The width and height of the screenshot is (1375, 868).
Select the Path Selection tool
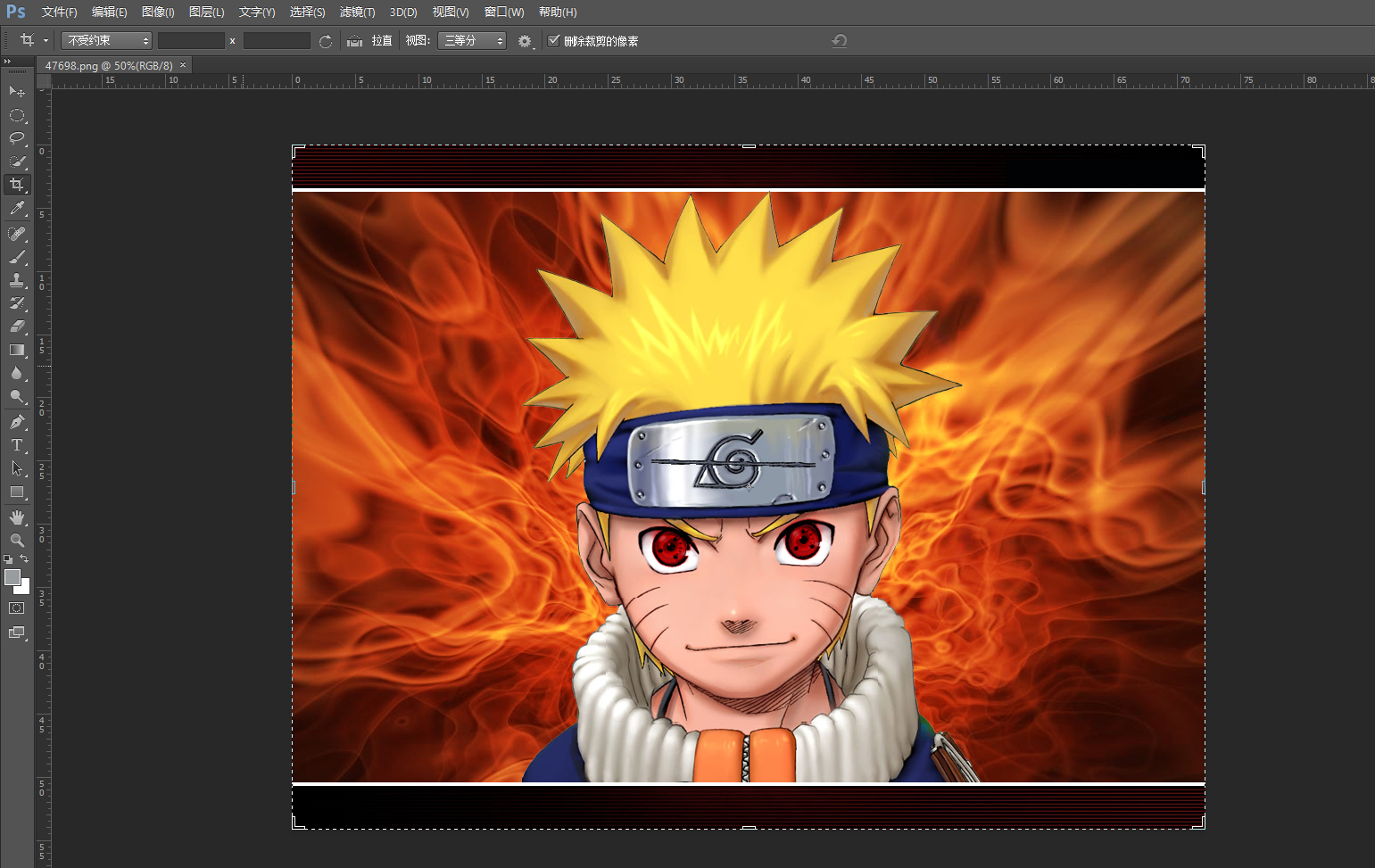point(17,468)
